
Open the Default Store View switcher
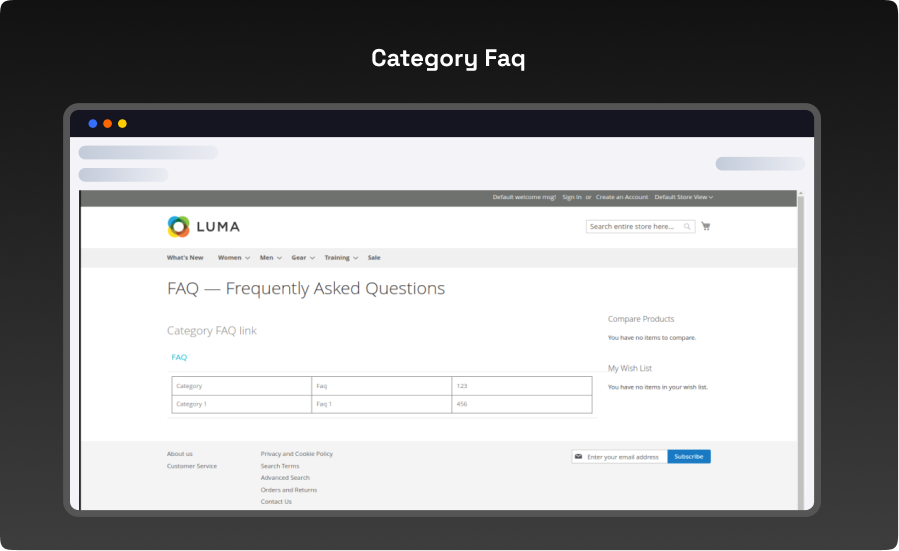(684, 197)
